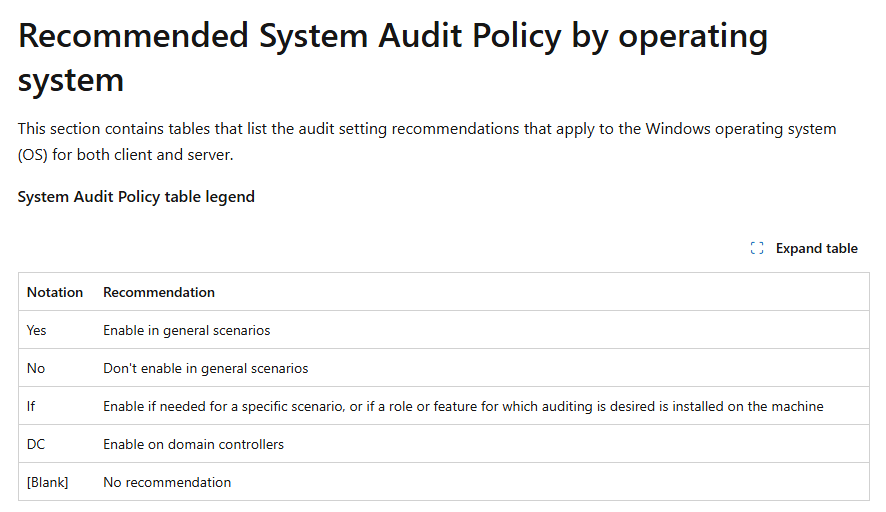Select the No notation cell
This screenshot has width=886, height=512.
(x=36, y=368)
